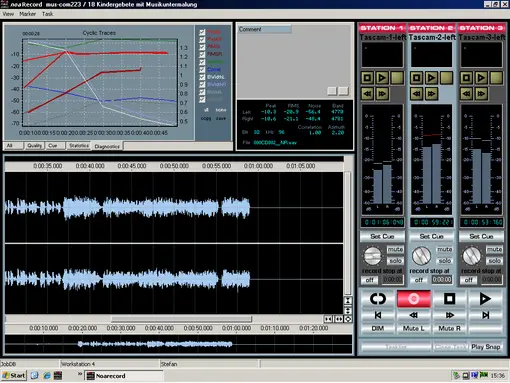The image size is (510, 383).
Task: Open the Marker menu
Action: 27,14
